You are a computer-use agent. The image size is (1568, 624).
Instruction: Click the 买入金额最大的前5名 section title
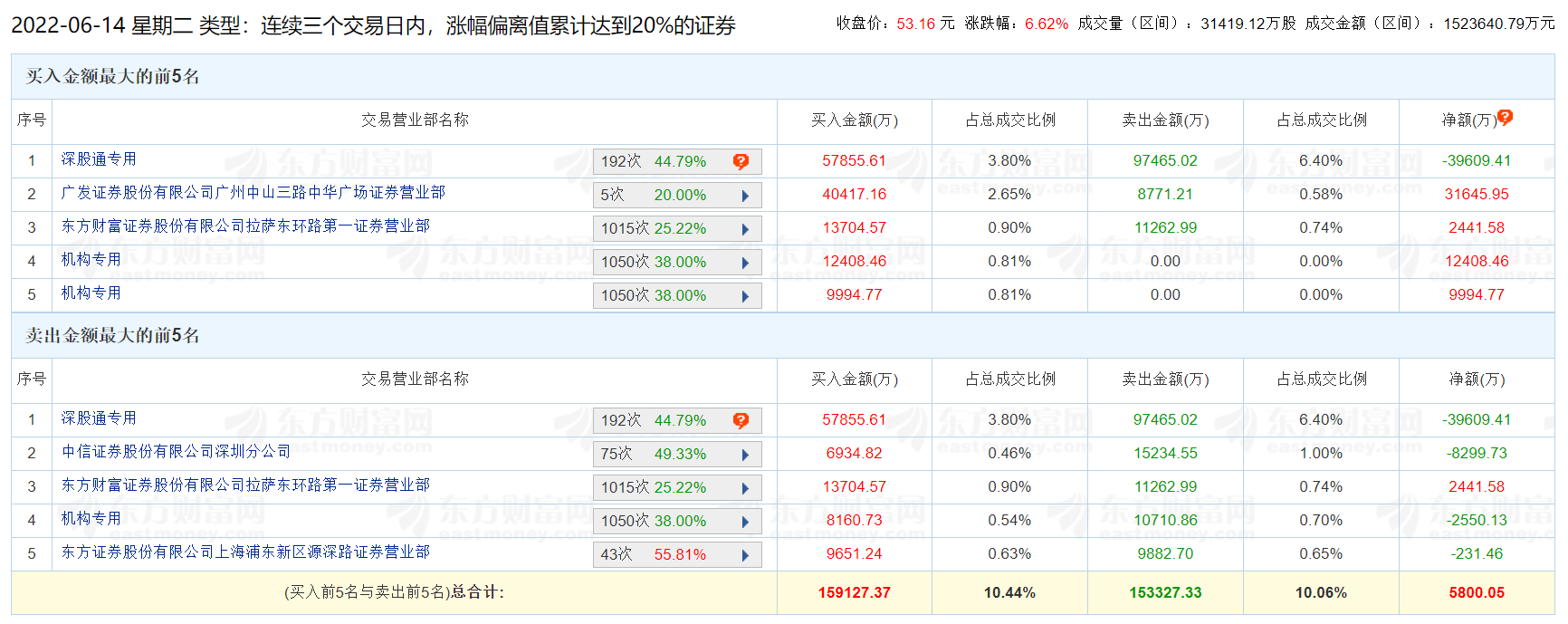point(113,77)
